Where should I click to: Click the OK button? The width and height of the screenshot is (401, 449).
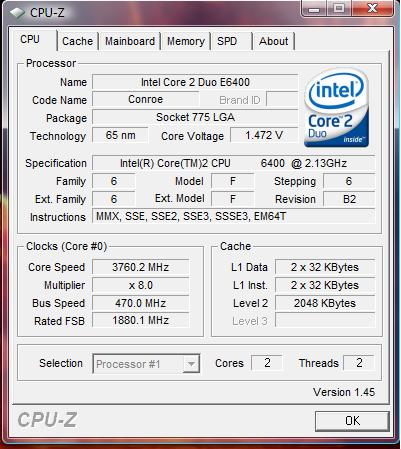coord(352,421)
